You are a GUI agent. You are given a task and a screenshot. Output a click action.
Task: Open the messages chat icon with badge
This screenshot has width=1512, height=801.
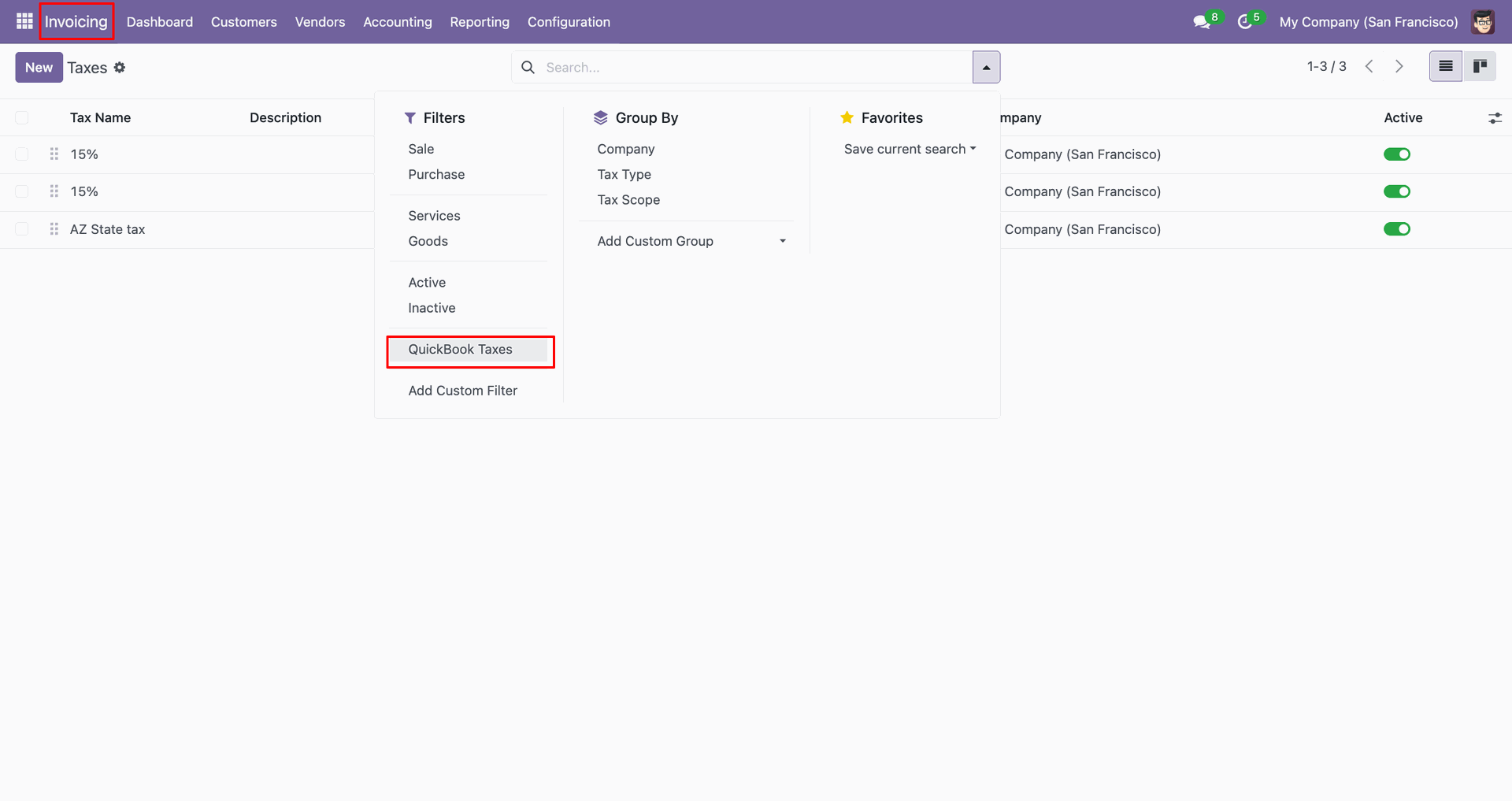pyautogui.click(x=1202, y=22)
